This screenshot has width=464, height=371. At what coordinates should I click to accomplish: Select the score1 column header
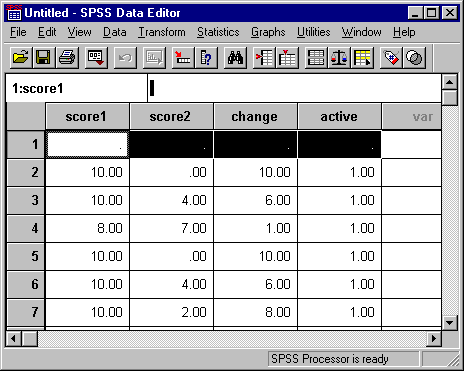pos(87,116)
